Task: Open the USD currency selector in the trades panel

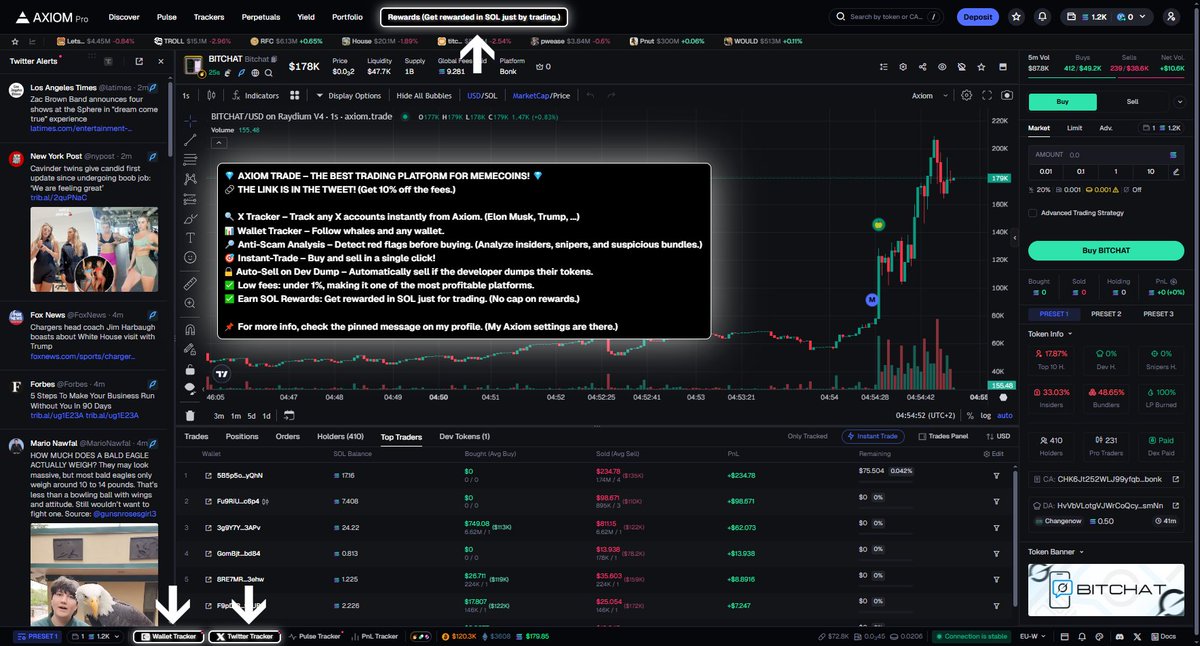Action: pyautogui.click(x=996, y=436)
